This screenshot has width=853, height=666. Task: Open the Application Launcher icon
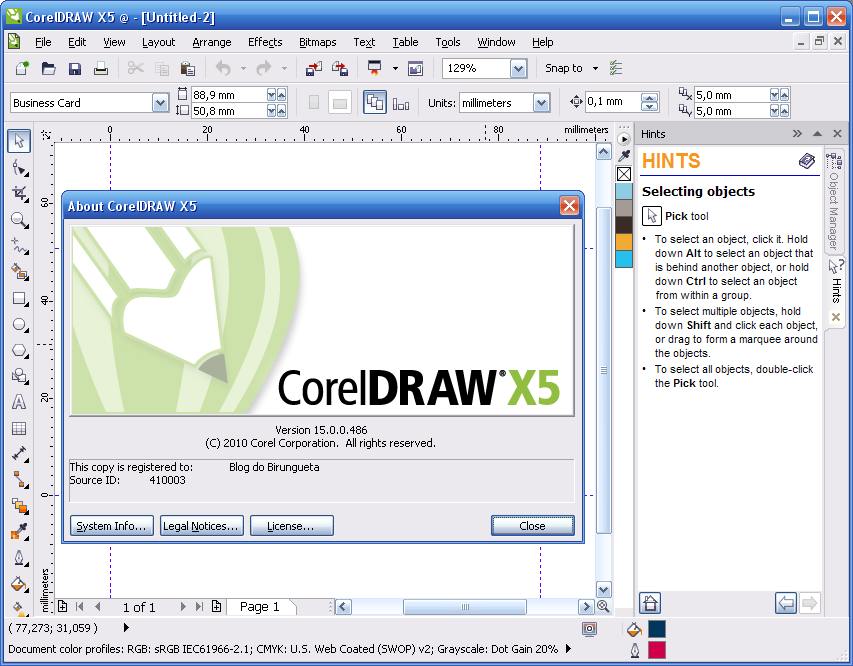tap(375, 69)
